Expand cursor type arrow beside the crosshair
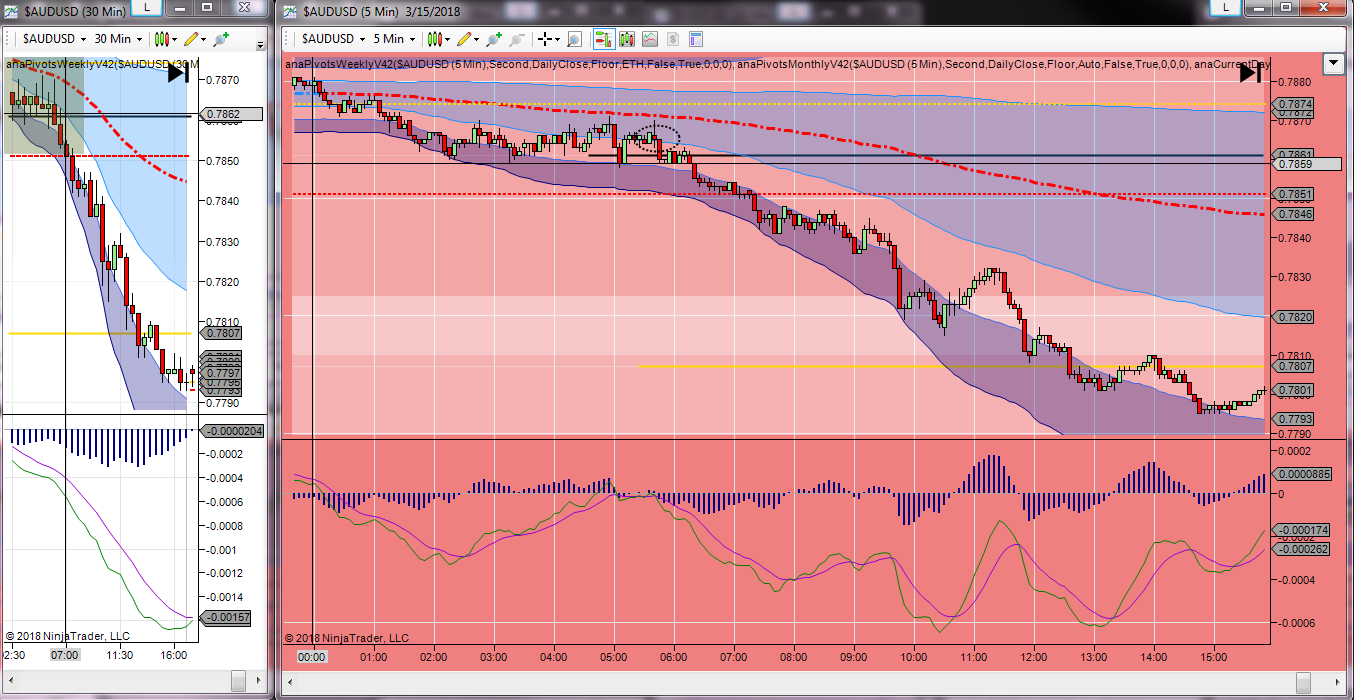Screen dimensions: 1354x700 [x=557, y=40]
